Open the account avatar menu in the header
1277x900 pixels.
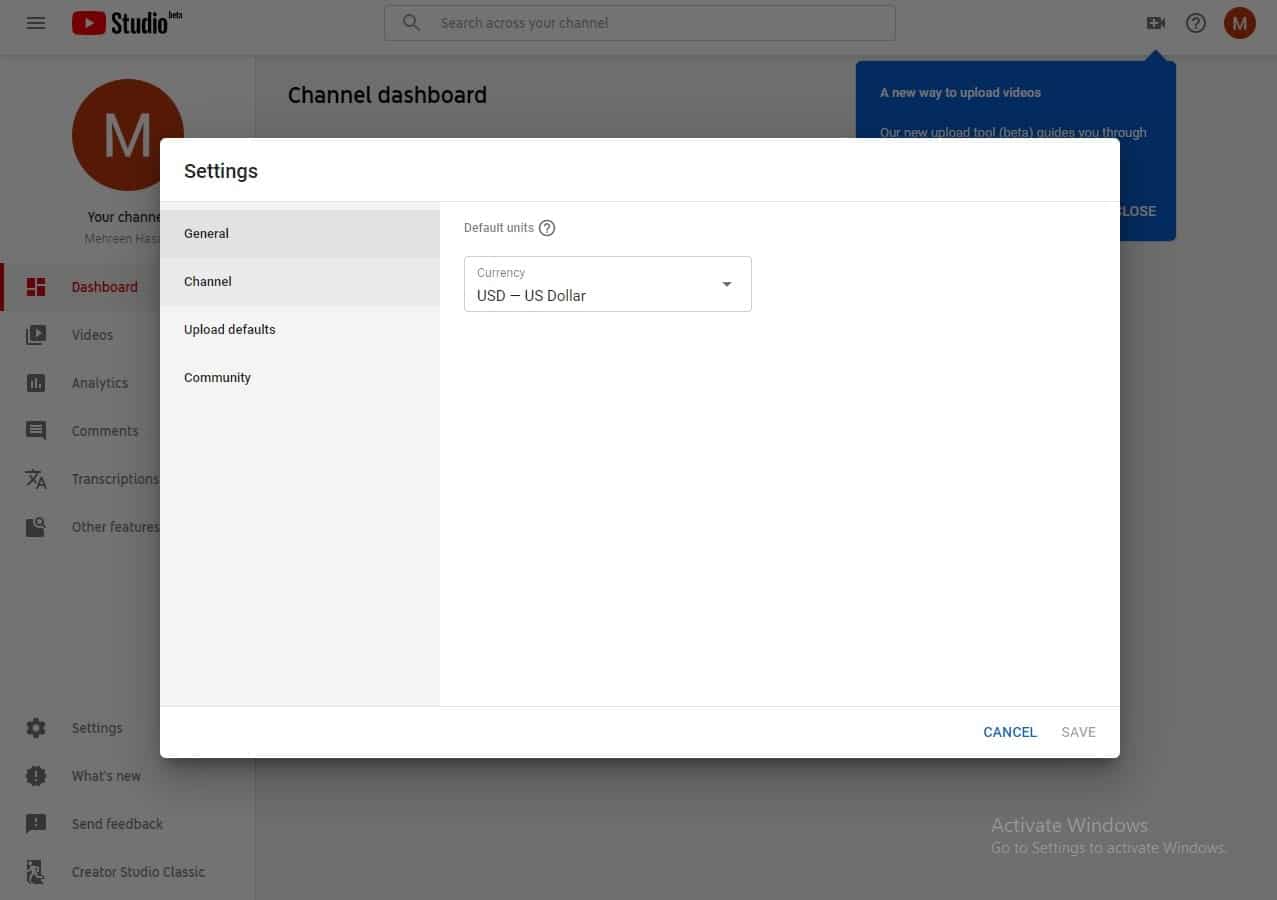point(1239,23)
